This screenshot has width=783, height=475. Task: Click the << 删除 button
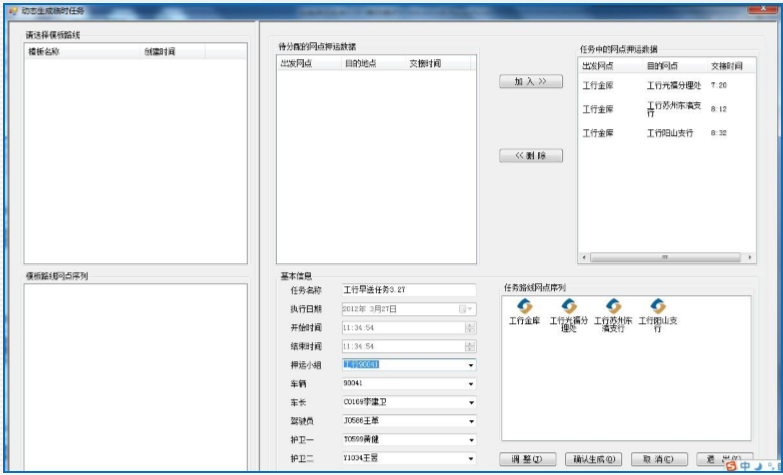click(x=531, y=156)
